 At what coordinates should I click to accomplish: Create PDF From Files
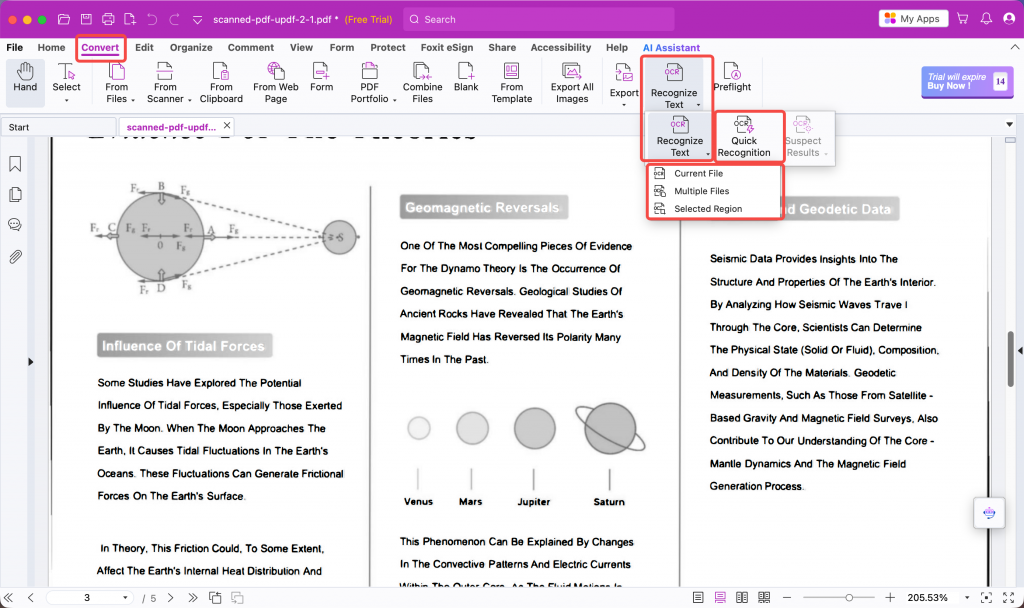pos(118,82)
